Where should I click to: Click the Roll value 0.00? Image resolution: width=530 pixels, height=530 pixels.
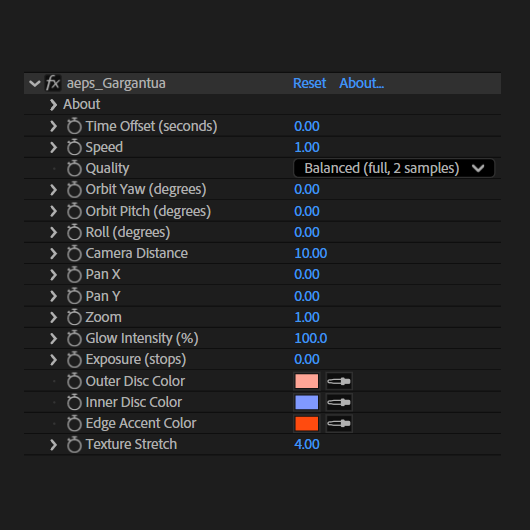(x=307, y=232)
